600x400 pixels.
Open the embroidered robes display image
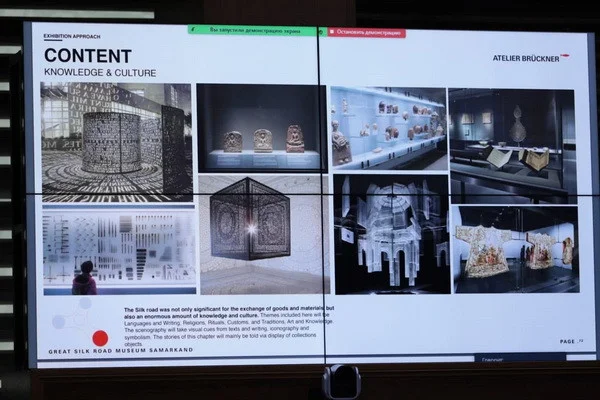pyautogui.click(x=516, y=250)
